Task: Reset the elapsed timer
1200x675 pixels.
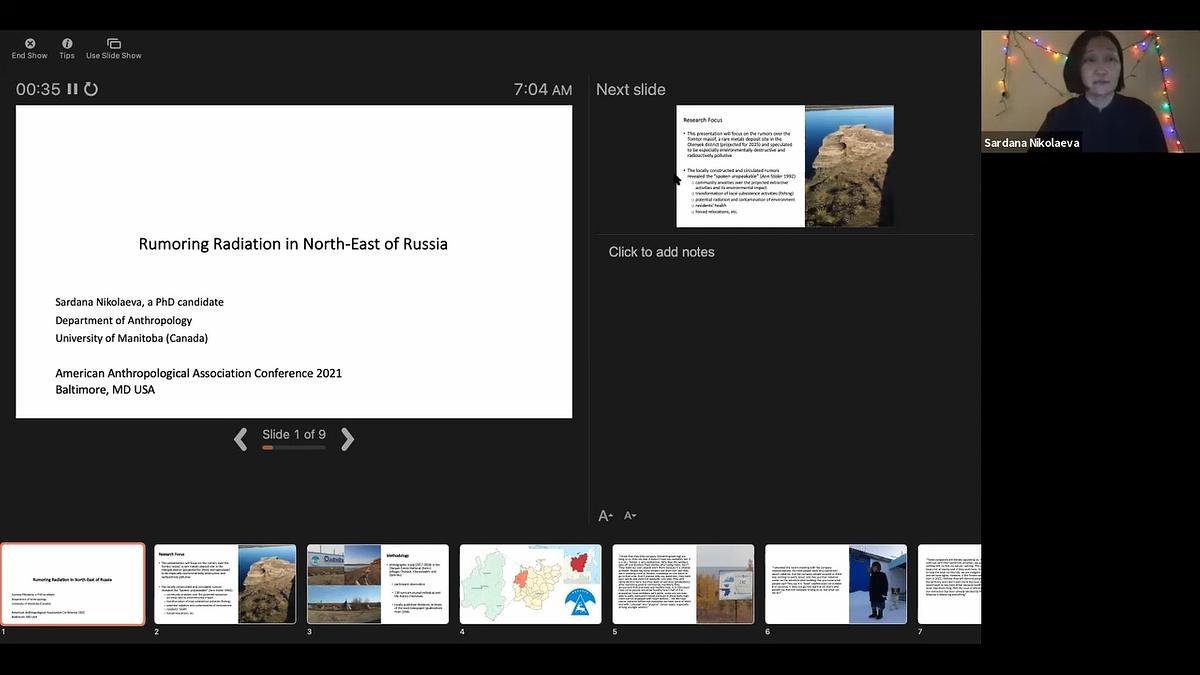Action: click(91, 89)
